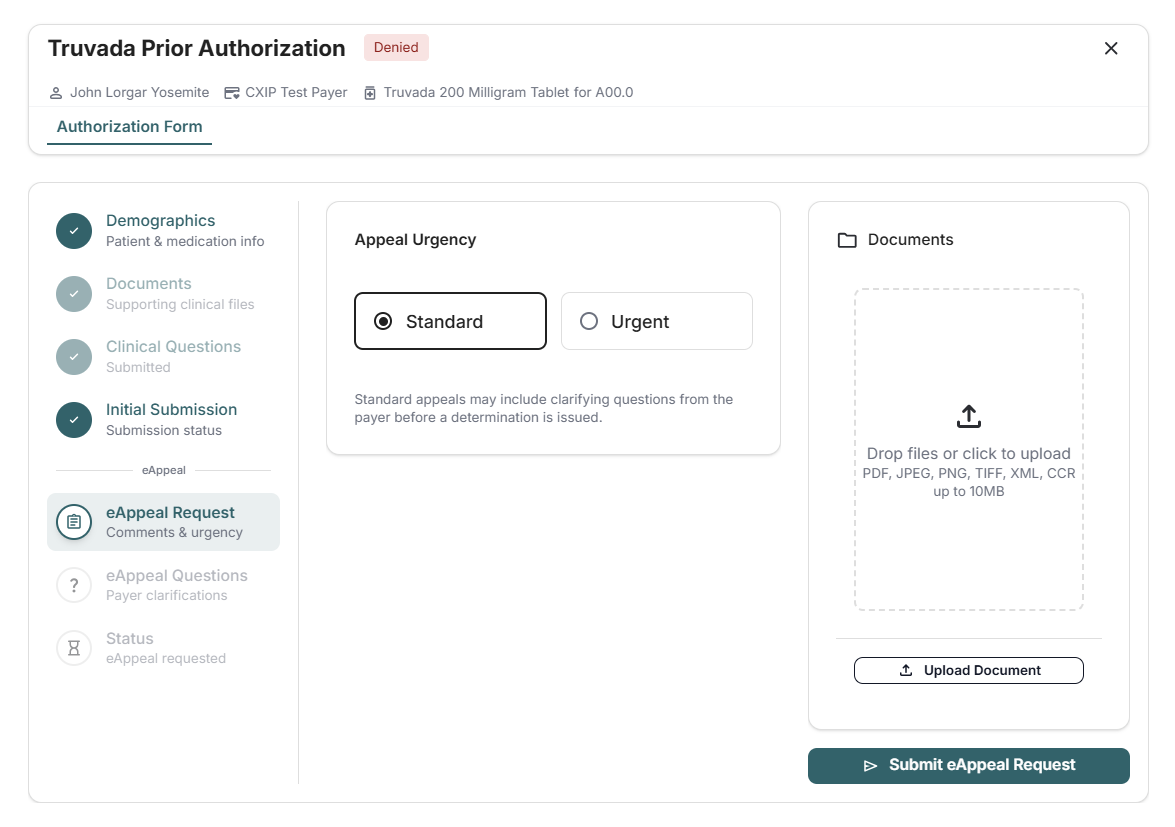
Task: Open the Initial Submission step
Action: [x=163, y=419]
